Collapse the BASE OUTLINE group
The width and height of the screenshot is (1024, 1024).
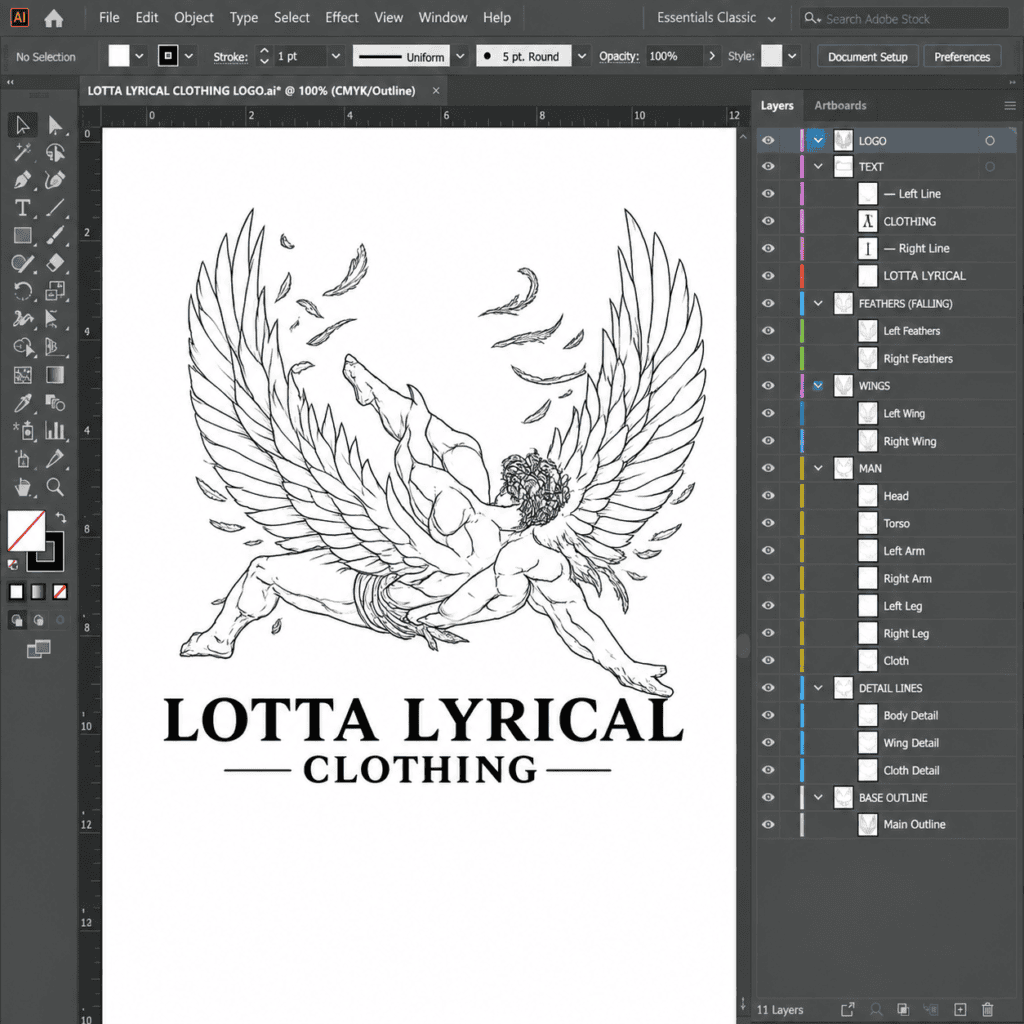click(818, 797)
